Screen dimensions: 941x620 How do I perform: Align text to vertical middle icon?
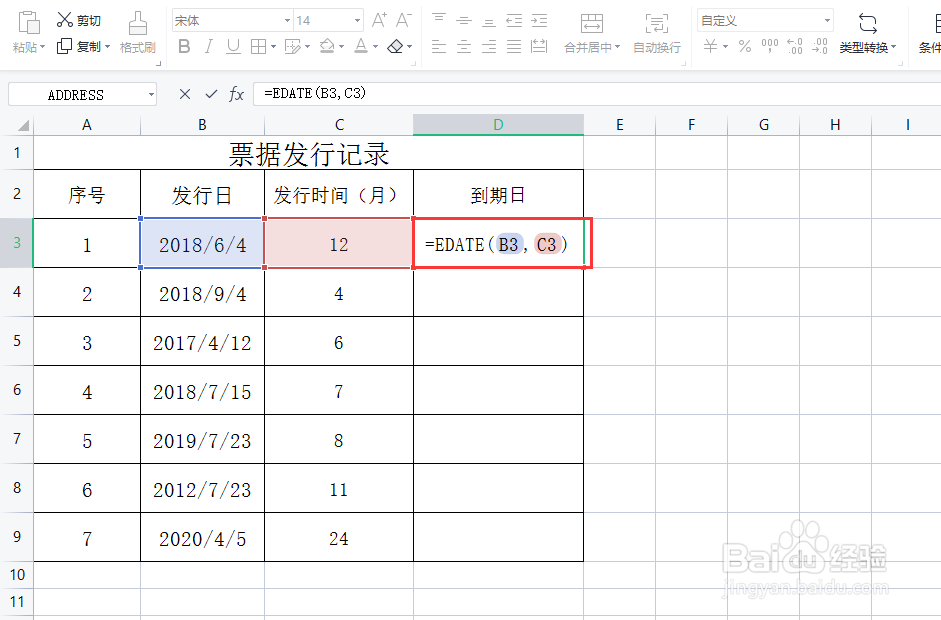[464, 20]
